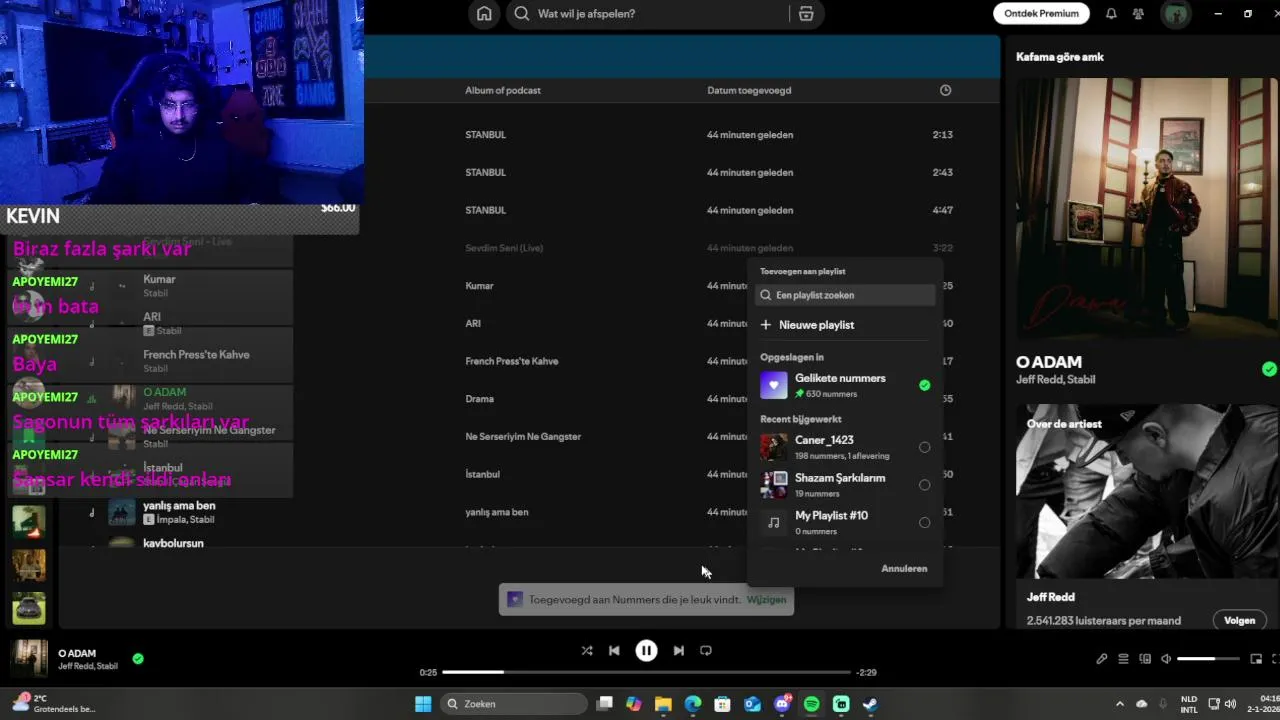Click the plus icon of Nieuwe playlist
This screenshot has height=720, width=1280.
click(766, 325)
